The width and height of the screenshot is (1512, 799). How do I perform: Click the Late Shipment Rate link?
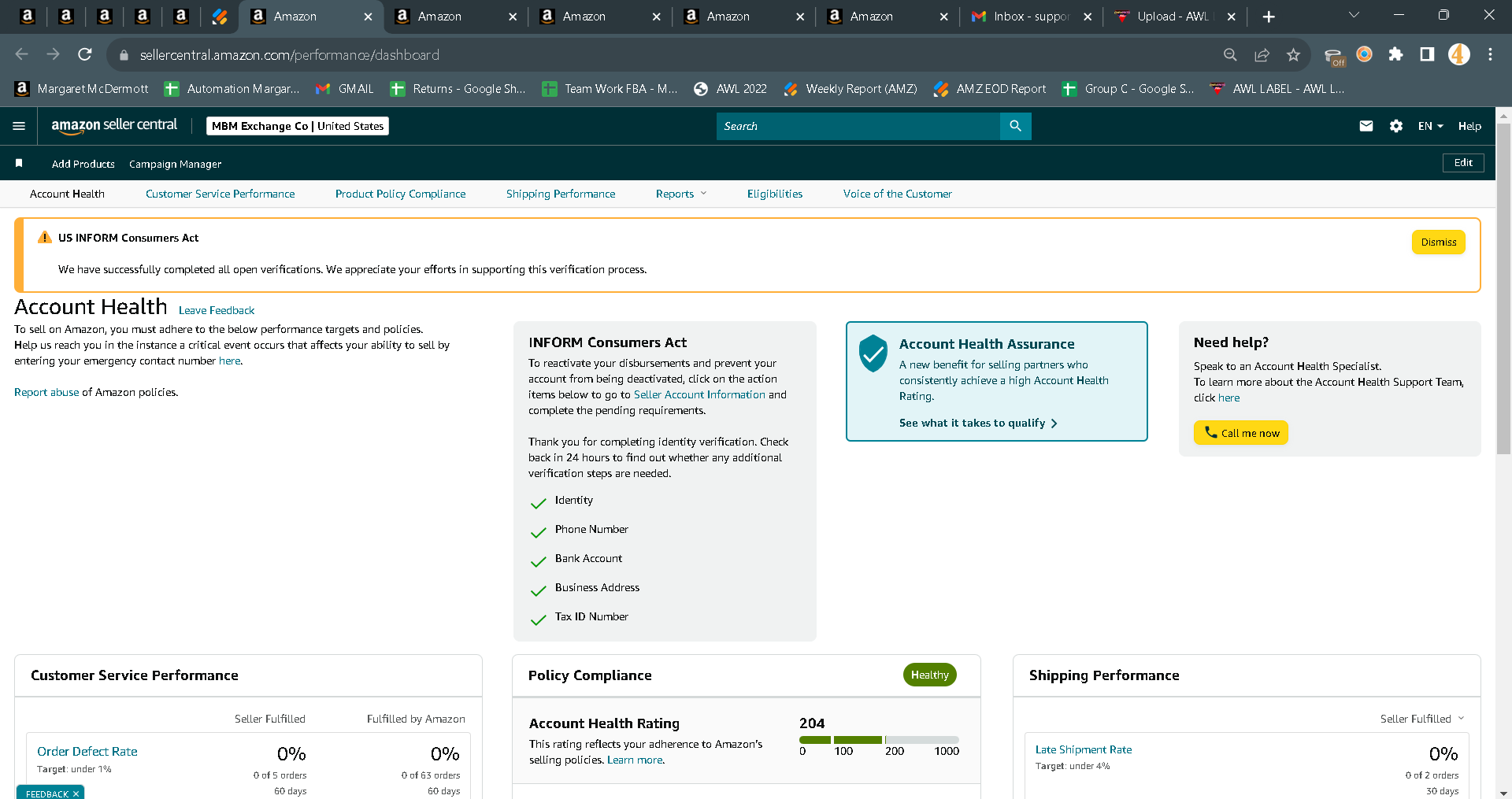tap(1084, 749)
